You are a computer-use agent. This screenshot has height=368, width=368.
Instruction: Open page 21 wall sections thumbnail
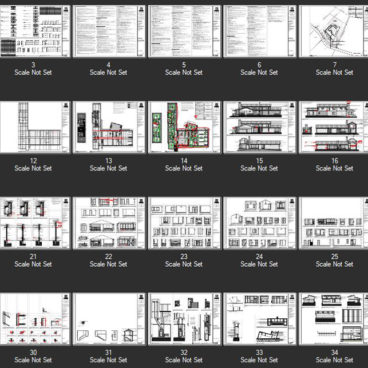tap(35, 223)
